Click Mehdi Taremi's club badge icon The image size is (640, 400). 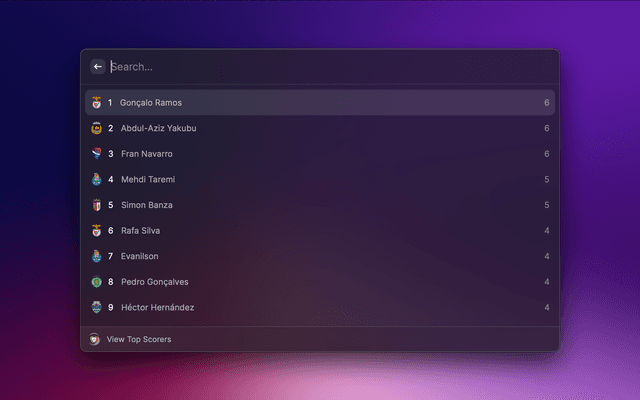click(x=96, y=180)
